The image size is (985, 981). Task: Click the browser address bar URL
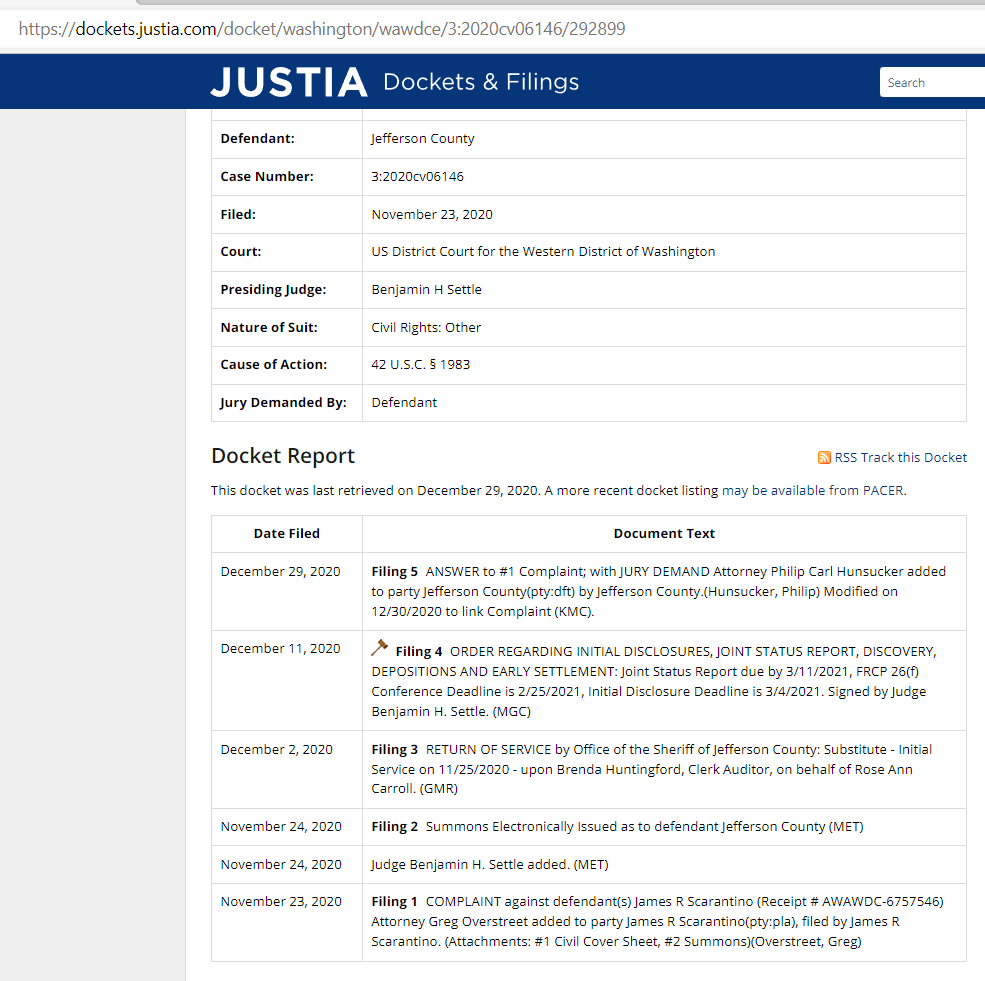322,29
